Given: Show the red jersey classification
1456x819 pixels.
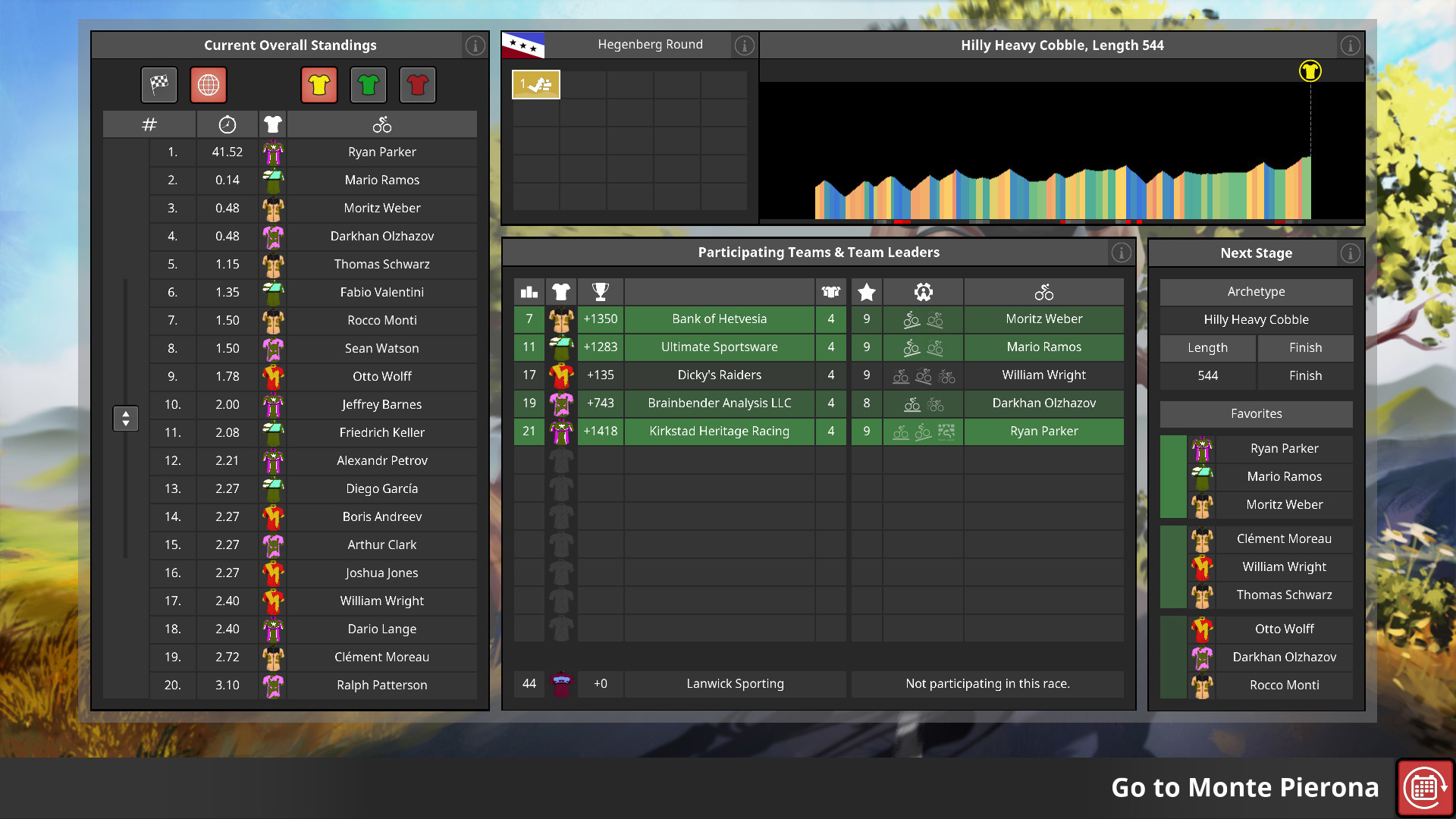Looking at the screenshot, I should coord(417,85).
